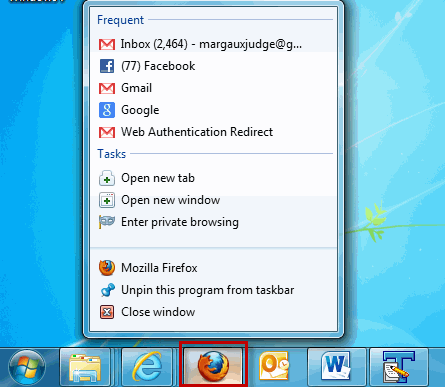The height and width of the screenshot is (387, 445).
Task: Click the Facebook logo icon
Action: (107, 66)
